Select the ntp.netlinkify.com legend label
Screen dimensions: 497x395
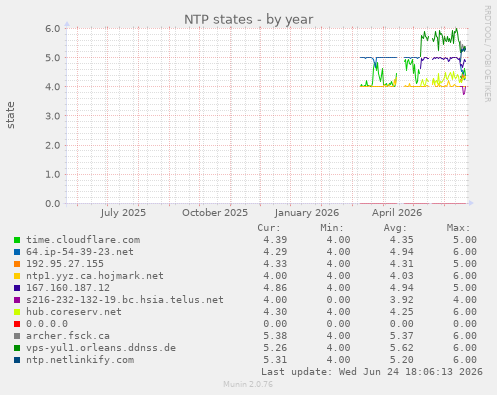[80, 360]
